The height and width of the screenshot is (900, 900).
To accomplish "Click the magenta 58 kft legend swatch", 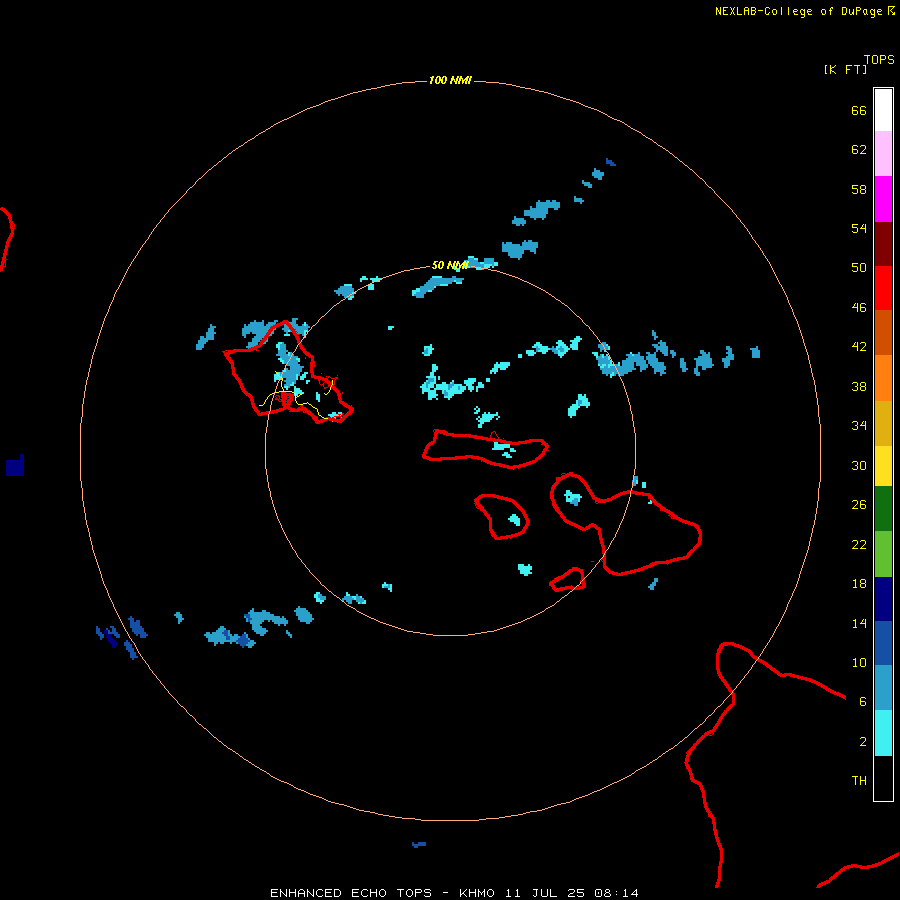I will [x=883, y=199].
